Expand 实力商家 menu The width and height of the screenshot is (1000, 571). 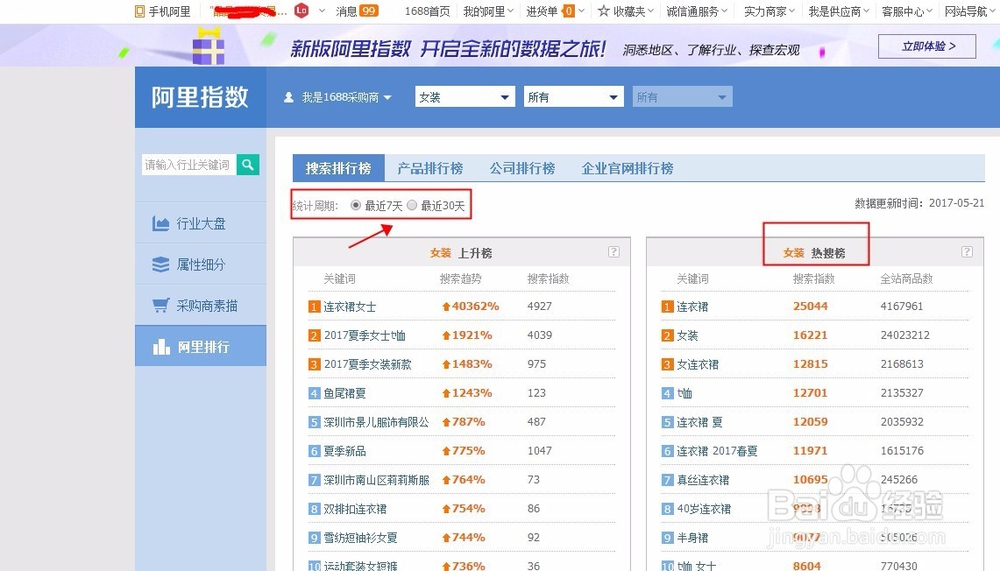coord(769,11)
